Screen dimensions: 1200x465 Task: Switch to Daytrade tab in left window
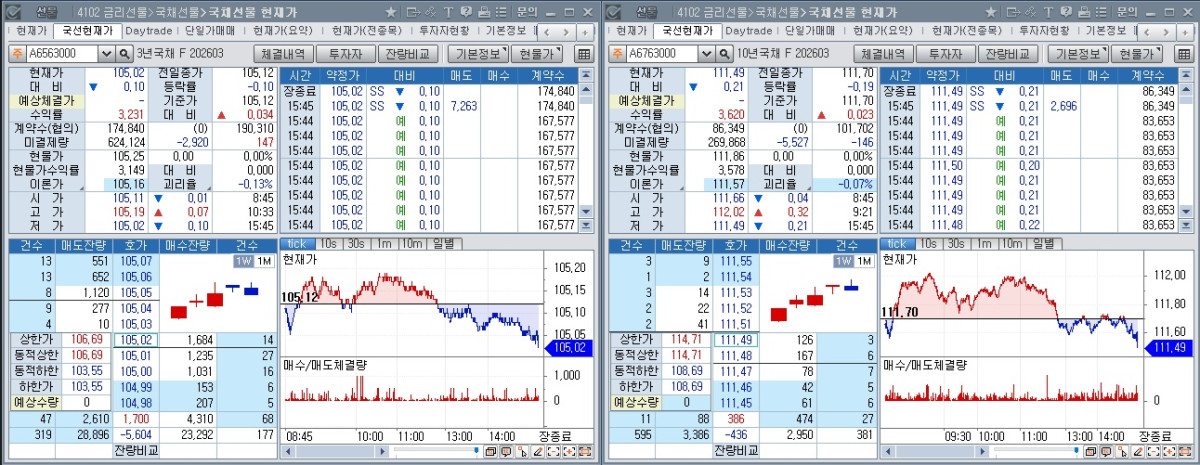[x=147, y=31]
